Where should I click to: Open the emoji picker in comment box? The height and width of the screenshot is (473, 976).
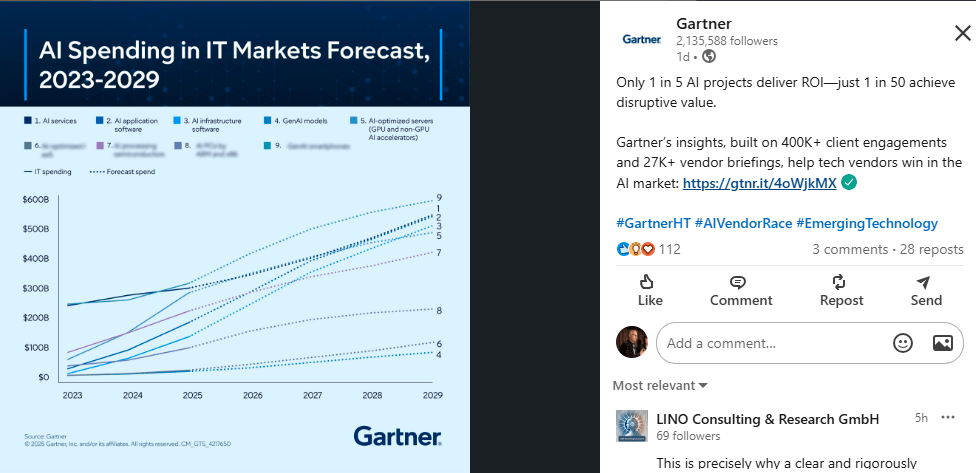pos(903,343)
